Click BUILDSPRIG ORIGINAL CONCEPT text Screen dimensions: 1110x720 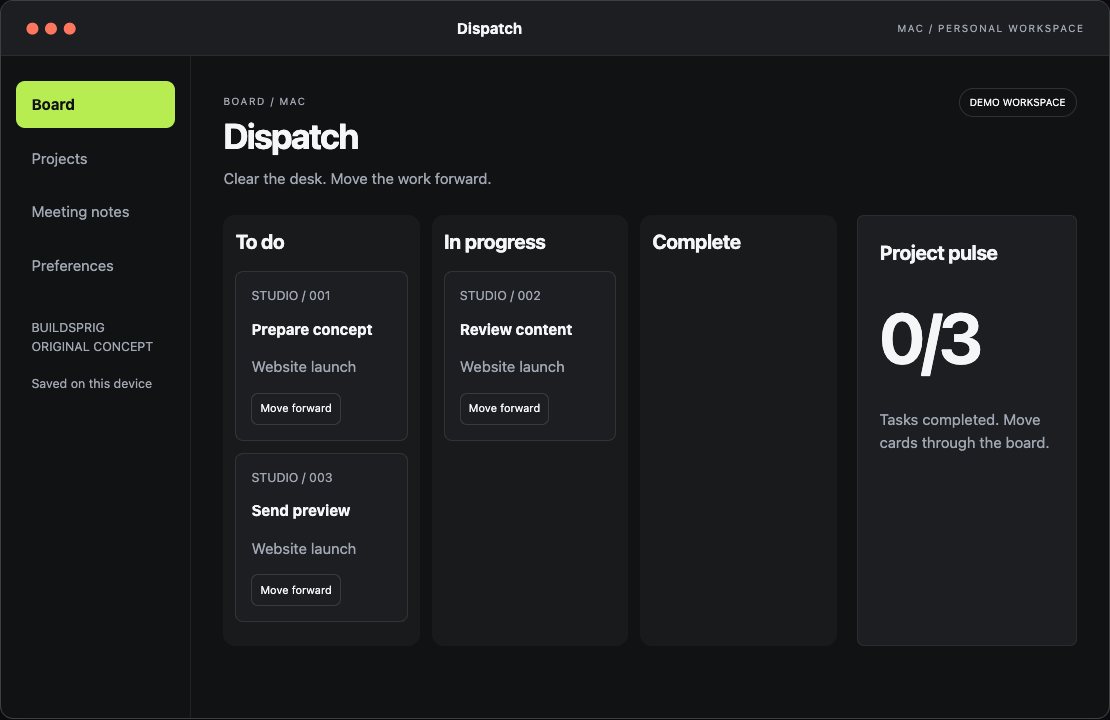tap(92, 337)
